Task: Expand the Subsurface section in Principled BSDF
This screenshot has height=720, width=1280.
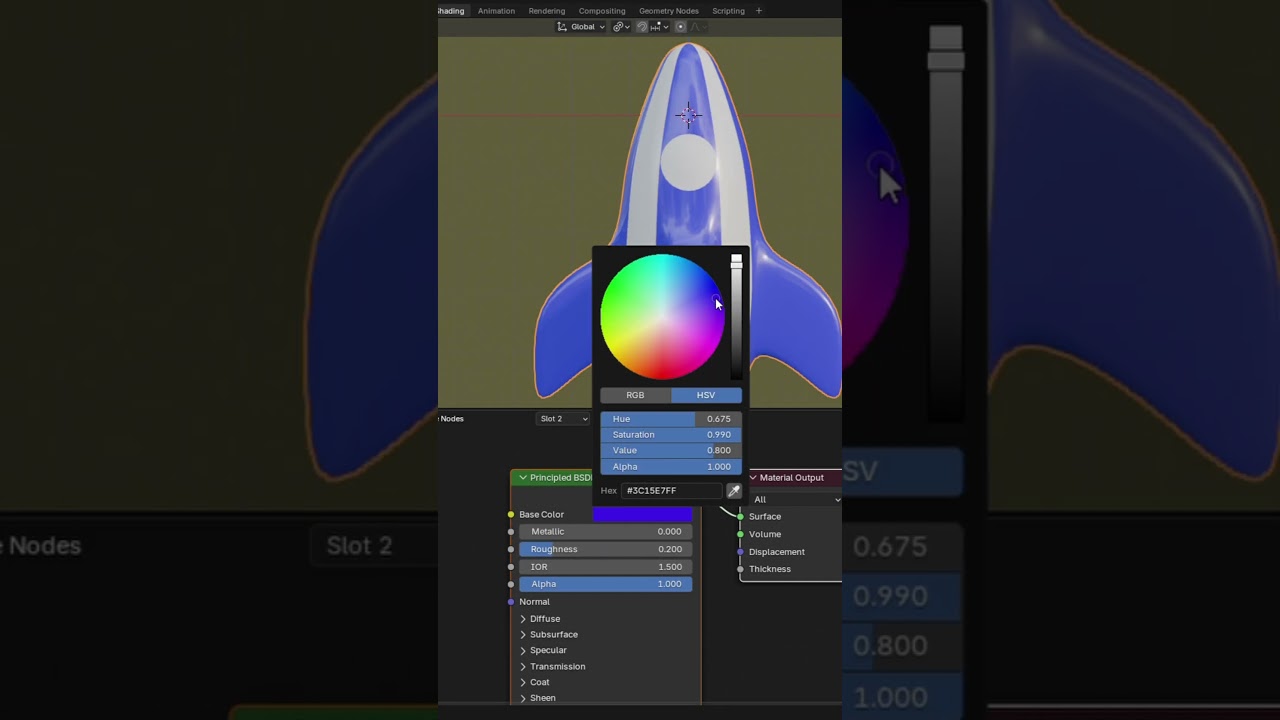Action: [x=523, y=635]
